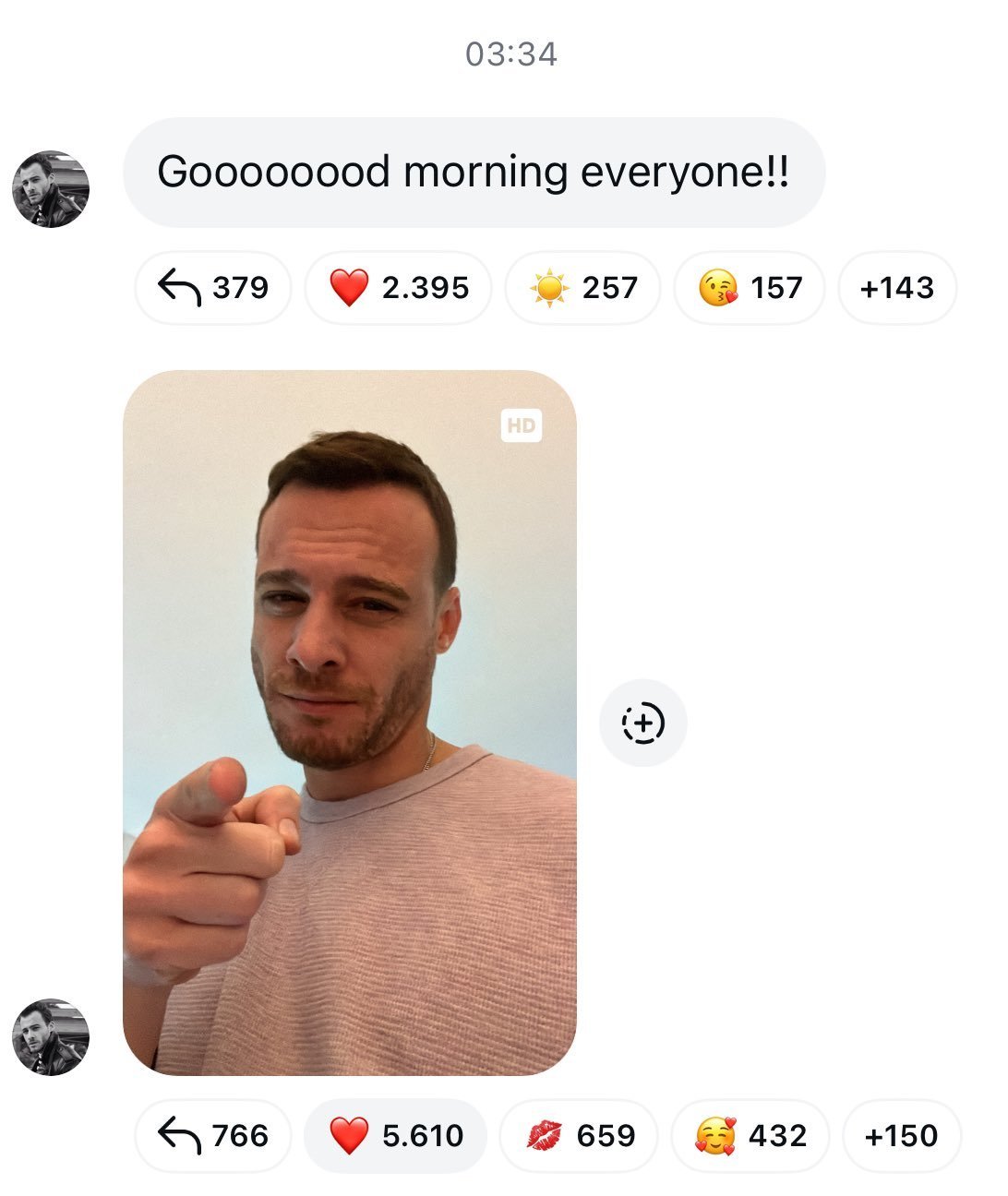Tap smiling hearts face reaction 432

click(x=750, y=1135)
